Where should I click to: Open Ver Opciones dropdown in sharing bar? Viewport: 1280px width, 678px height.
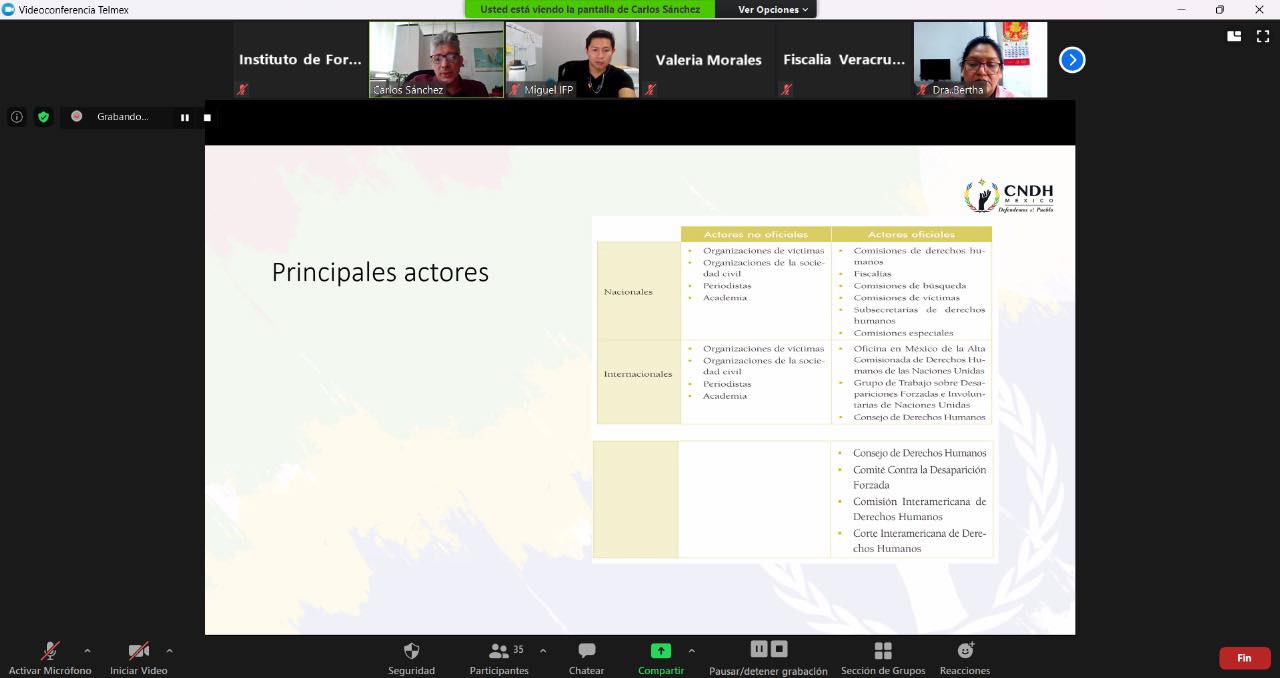[774, 9]
